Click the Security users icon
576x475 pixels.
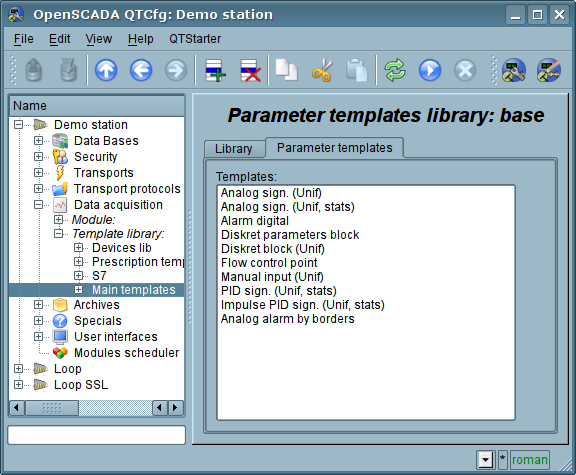point(60,157)
